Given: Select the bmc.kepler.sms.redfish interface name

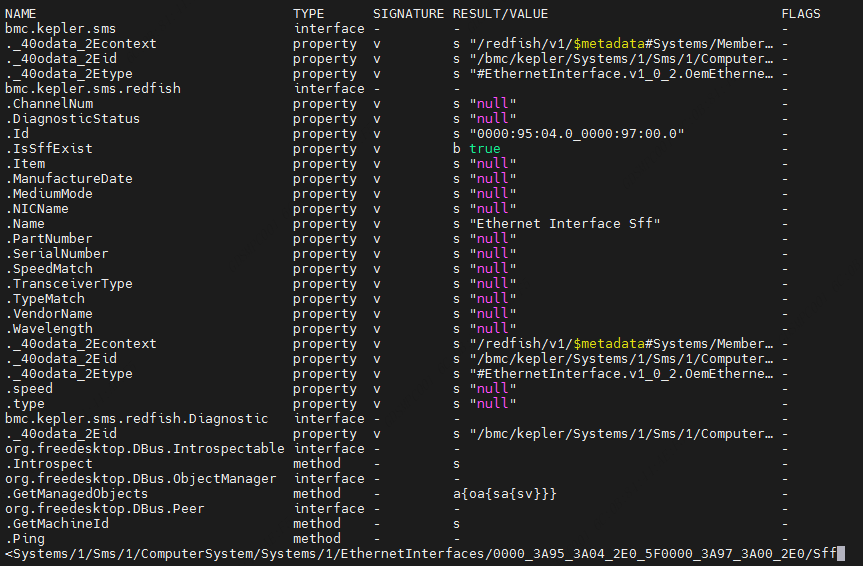Looking at the screenshot, I should coord(93,89).
